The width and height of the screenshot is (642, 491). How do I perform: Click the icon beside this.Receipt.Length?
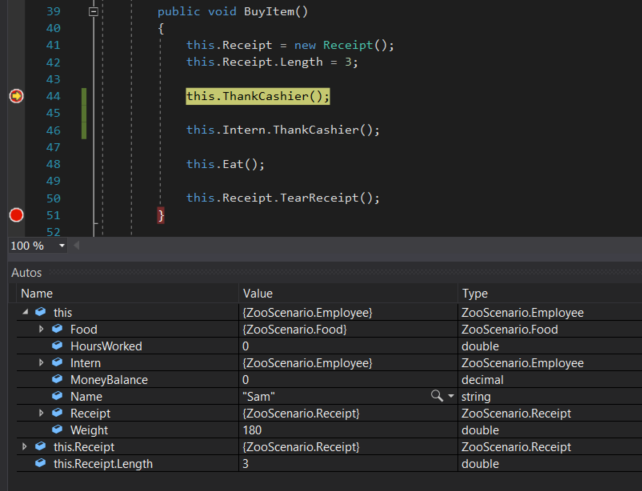click(x=41, y=464)
